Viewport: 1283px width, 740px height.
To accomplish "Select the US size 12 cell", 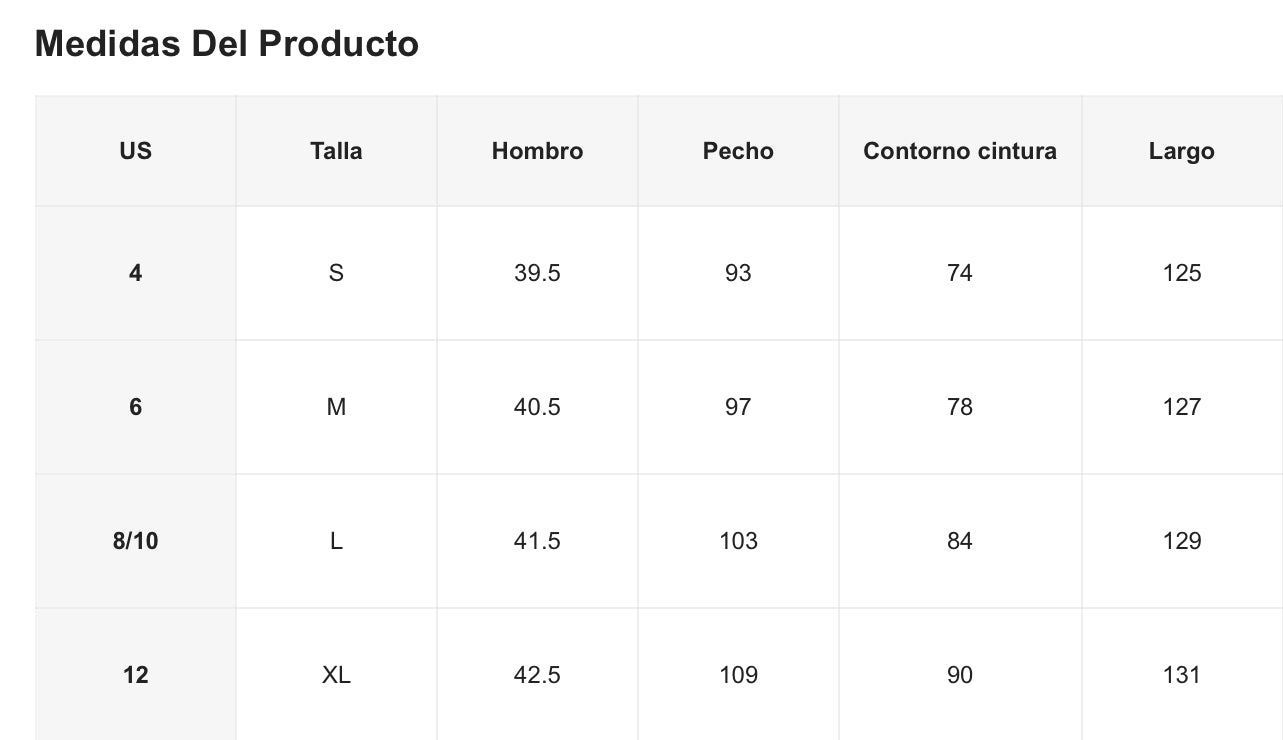I will click(x=135, y=675).
